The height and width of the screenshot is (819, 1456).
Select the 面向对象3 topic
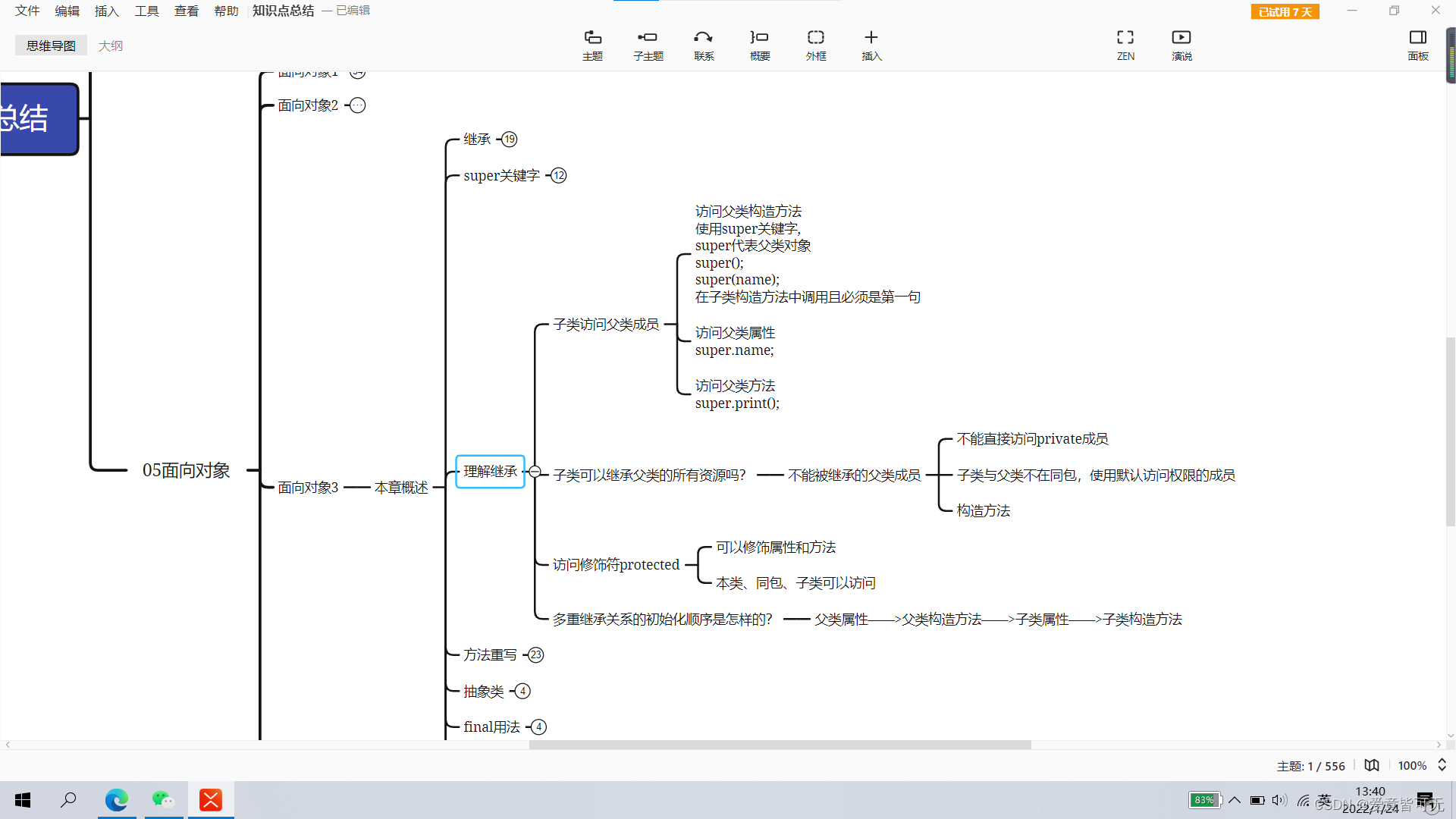(x=308, y=487)
